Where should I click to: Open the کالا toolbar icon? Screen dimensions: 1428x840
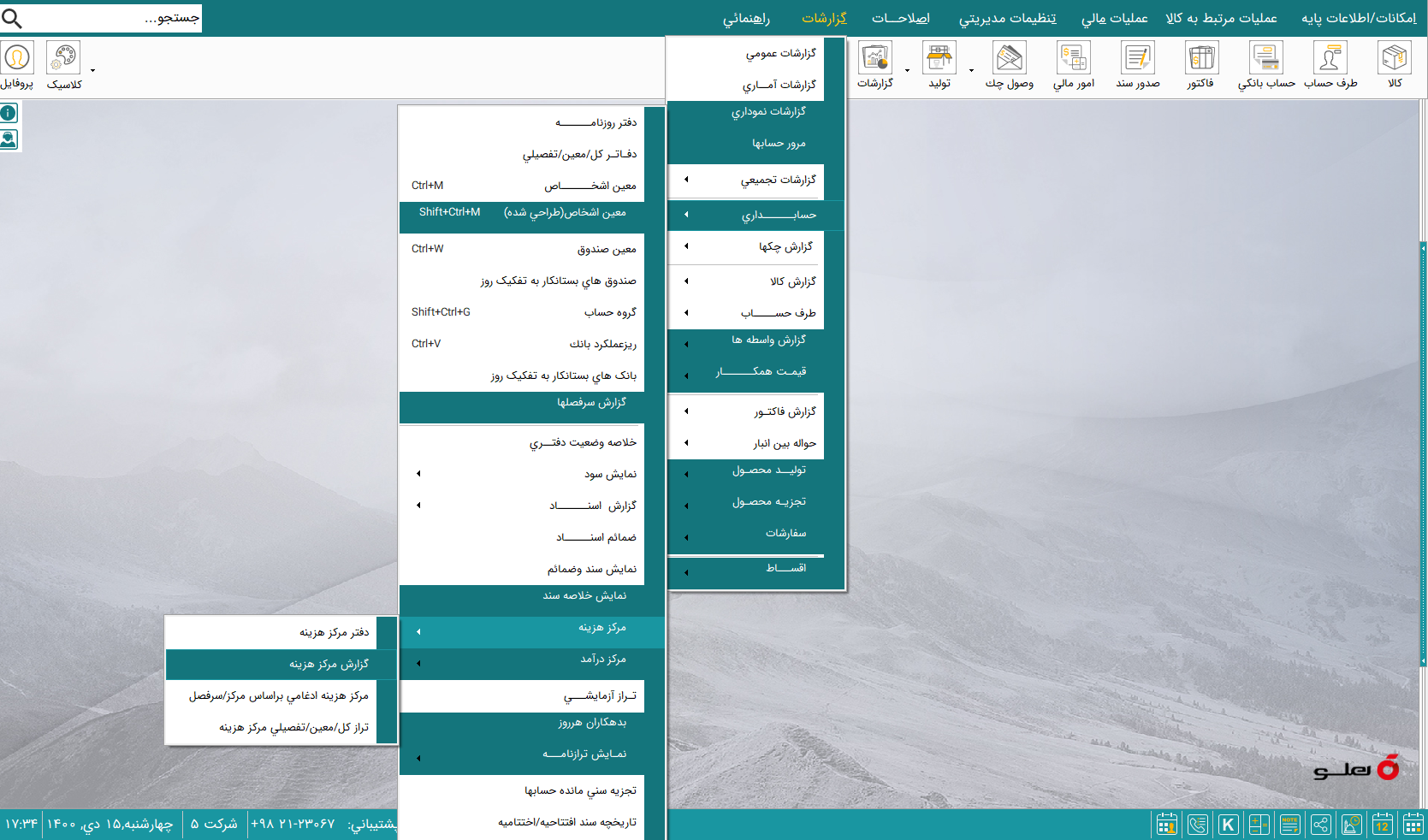(x=1395, y=58)
